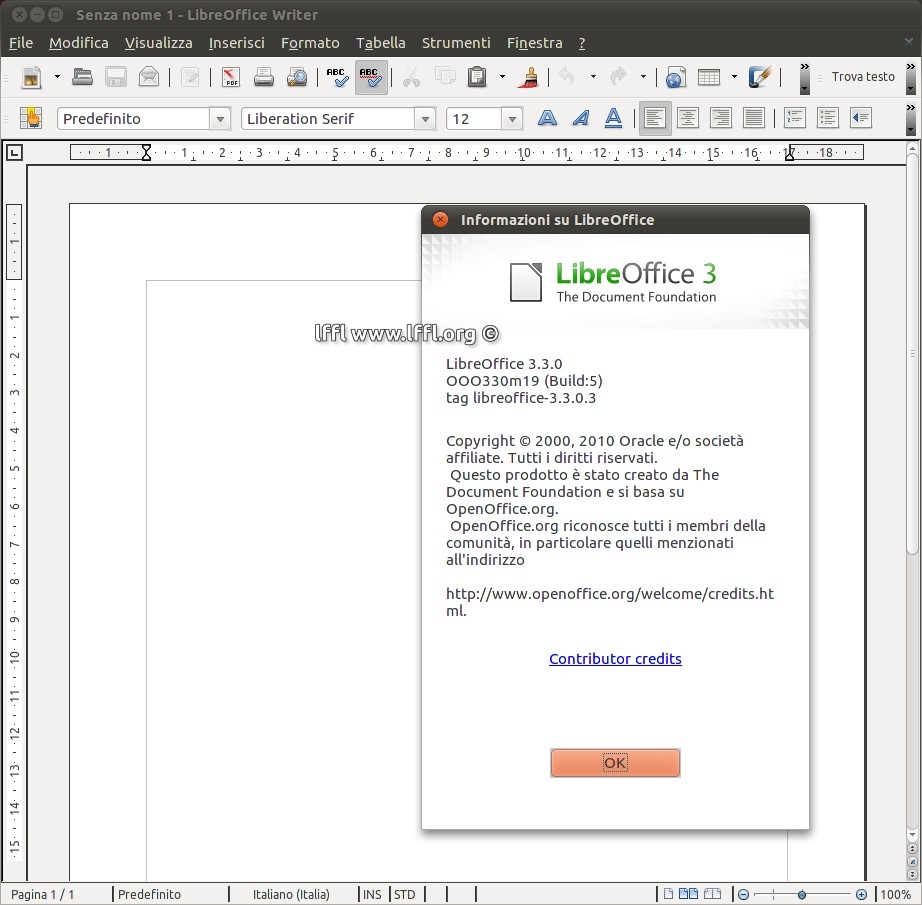Open Redo history dropdown arrow
This screenshot has width=922, height=905.
643,77
